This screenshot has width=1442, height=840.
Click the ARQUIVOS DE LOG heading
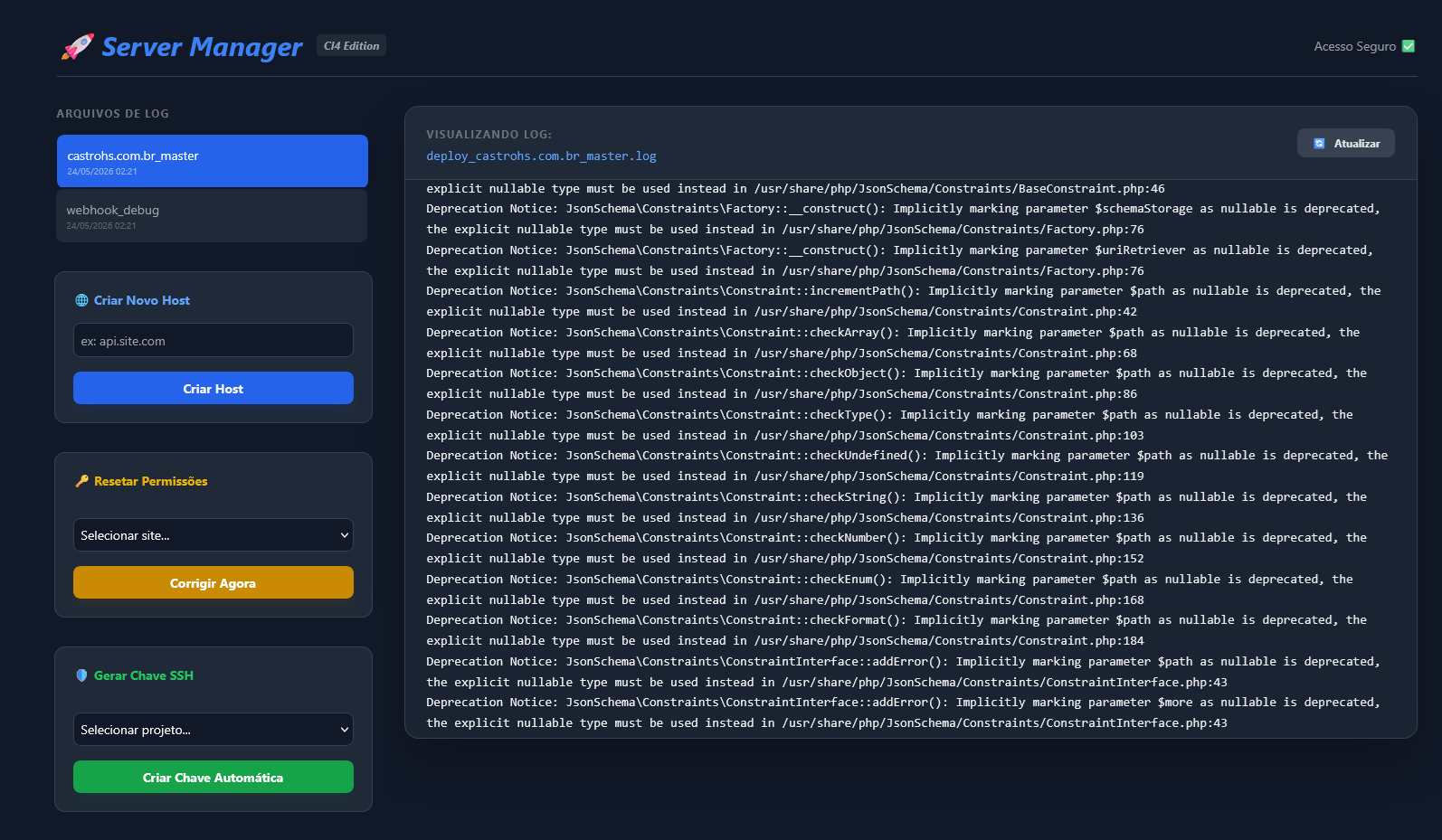(x=113, y=114)
